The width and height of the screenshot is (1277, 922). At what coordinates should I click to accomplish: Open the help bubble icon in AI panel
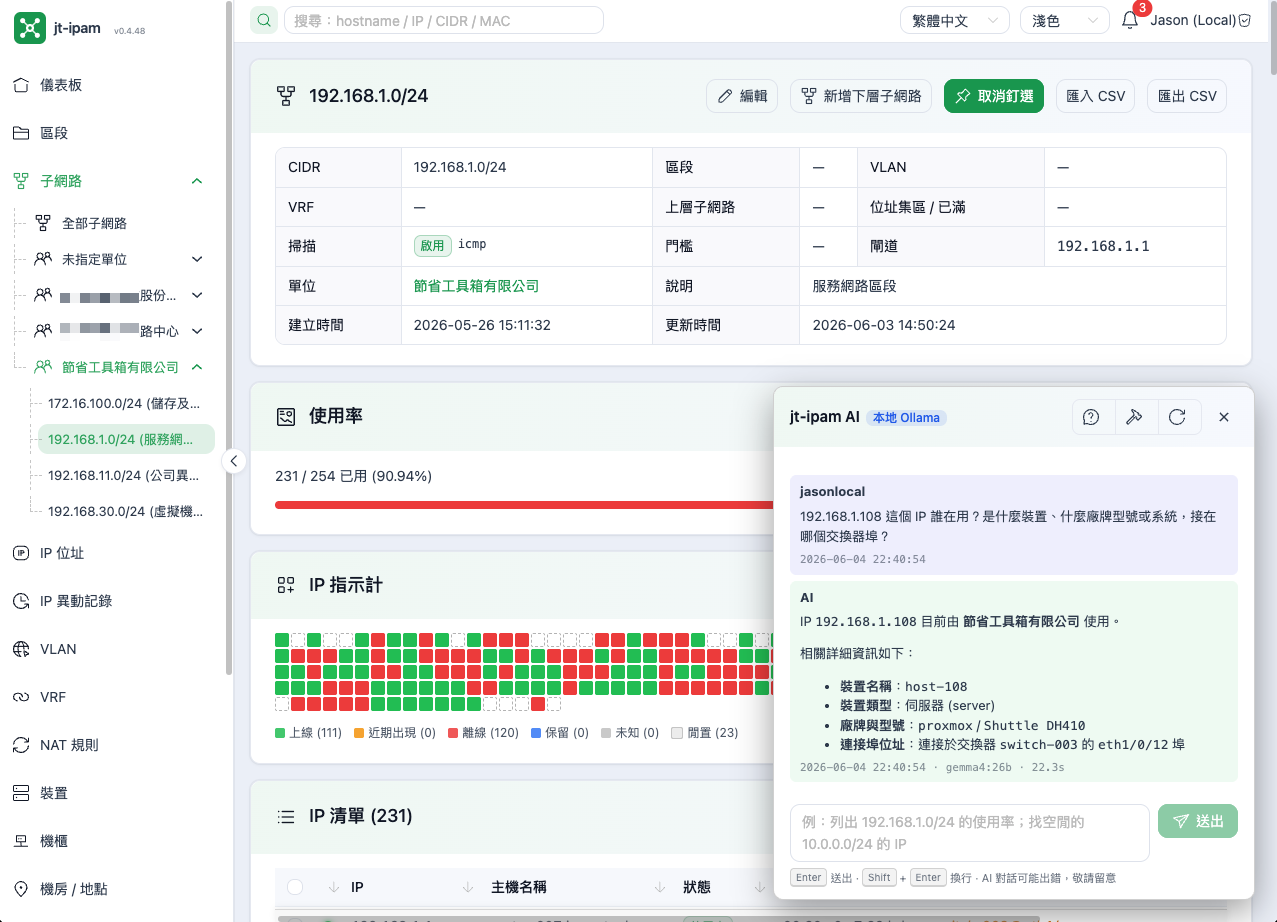click(x=1092, y=417)
